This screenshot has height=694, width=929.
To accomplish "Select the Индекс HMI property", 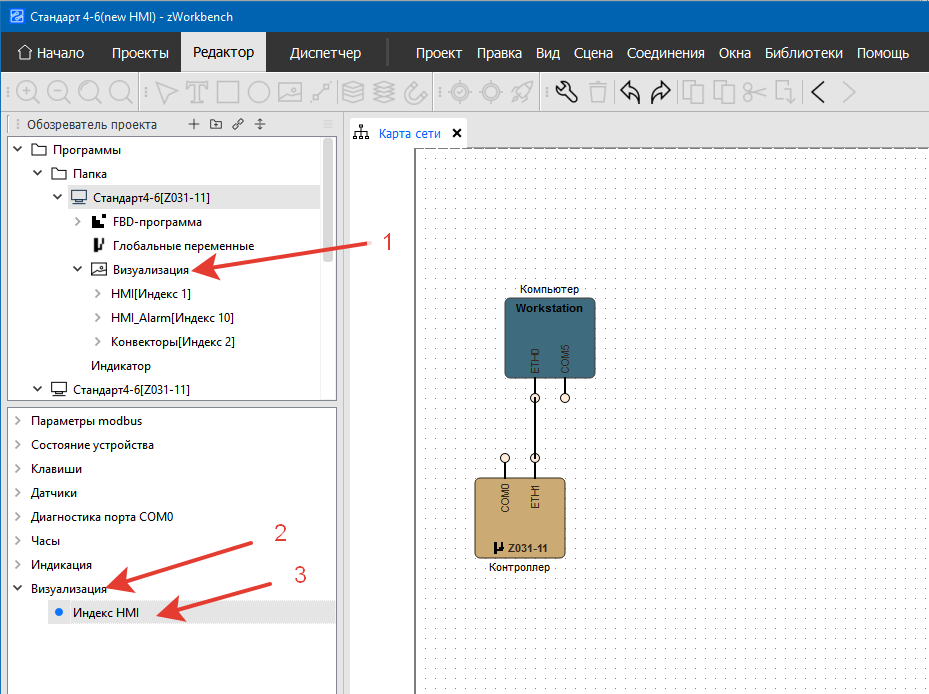I will pyautogui.click(x=105, y=613).
